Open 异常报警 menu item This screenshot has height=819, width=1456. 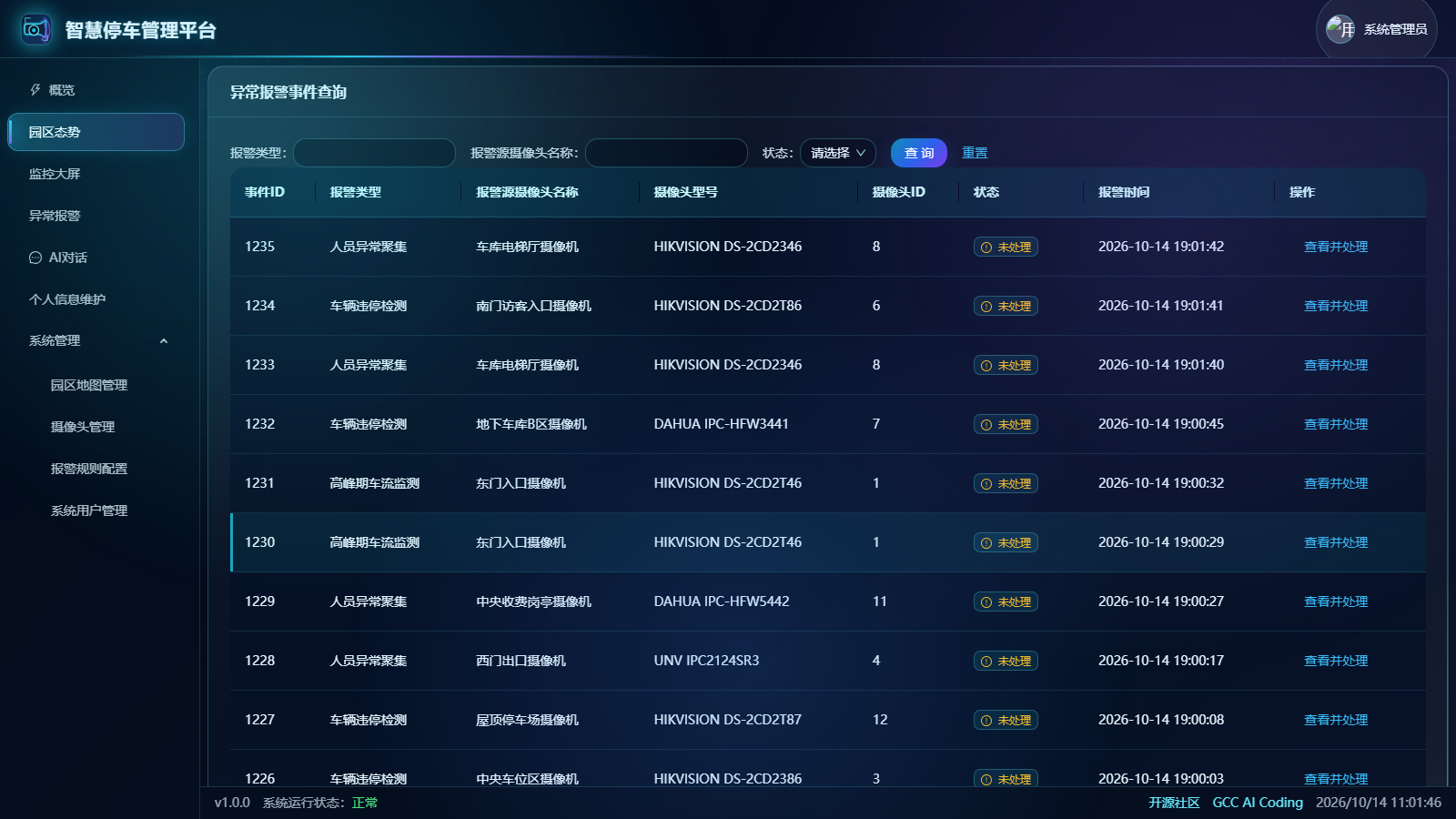pyautogui.click(x=96, y=216)
